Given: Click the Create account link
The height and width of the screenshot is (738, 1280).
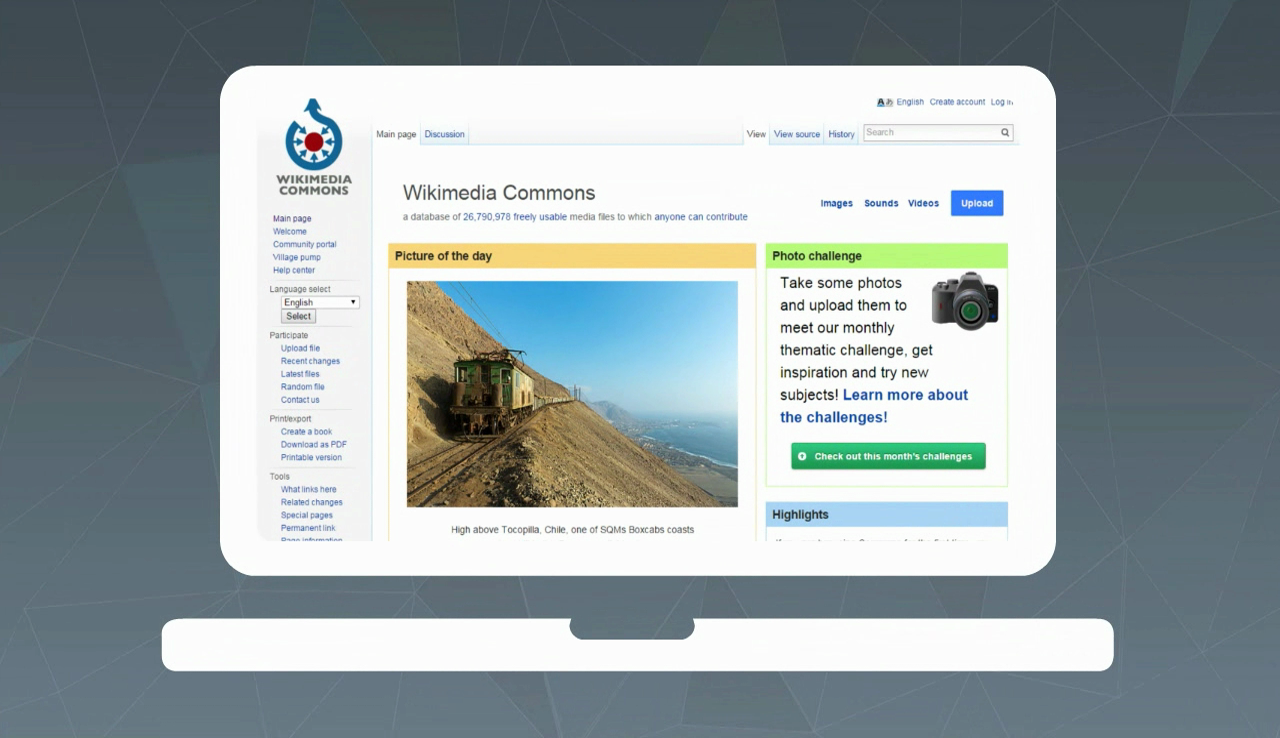Looking at the screenshot, I should coord(957,102).
